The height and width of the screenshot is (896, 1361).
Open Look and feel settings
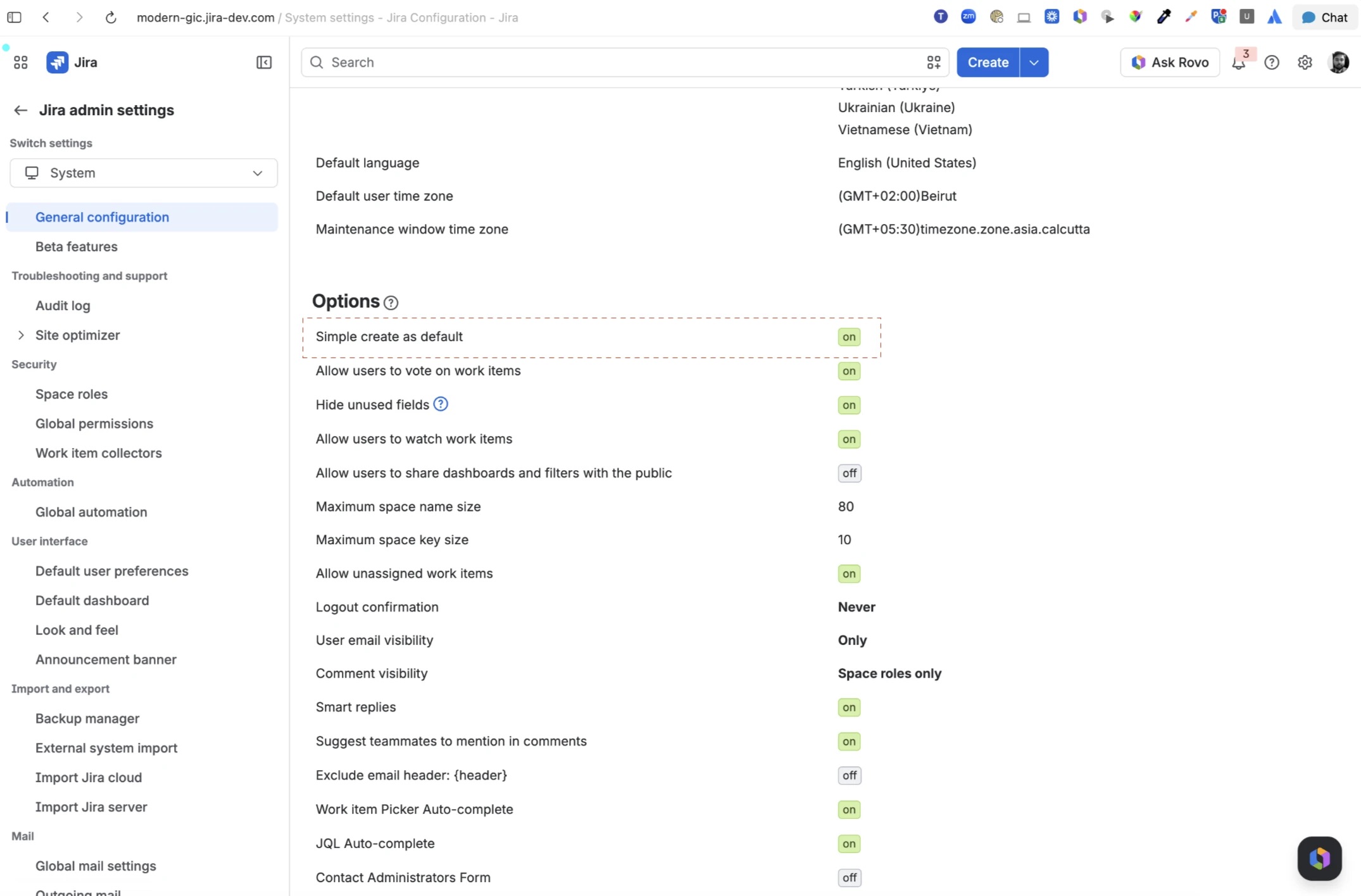coord(77,630)
